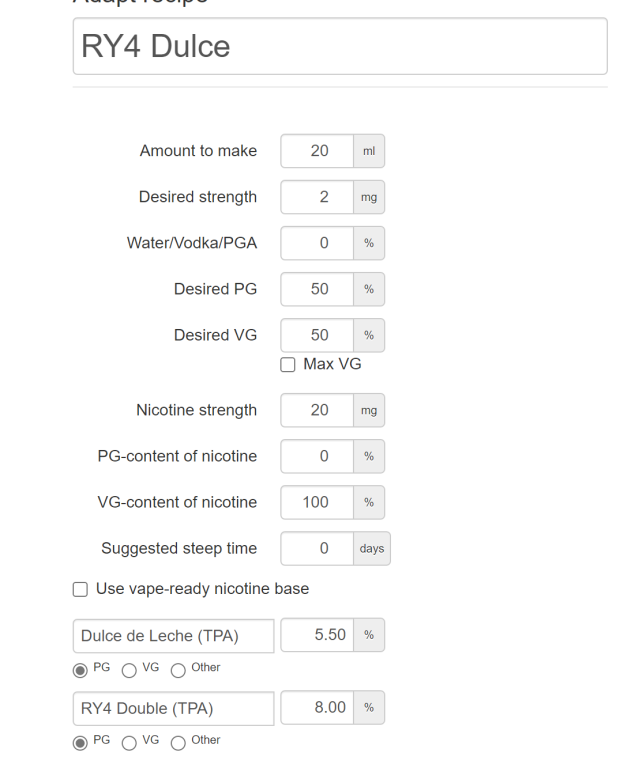
Task: Edit the 5.50 percent flavor amount
Action: [317, 635]
